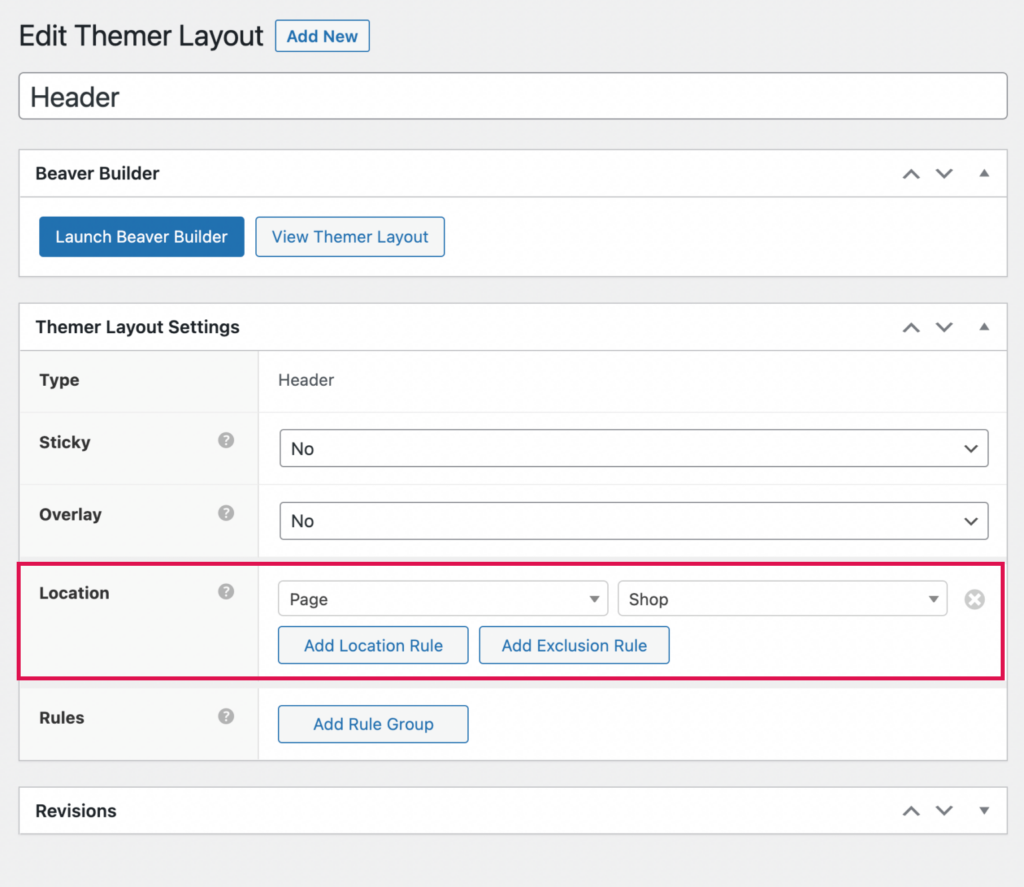
Task: Remove the Page Shop location rule
Action: 974,599
